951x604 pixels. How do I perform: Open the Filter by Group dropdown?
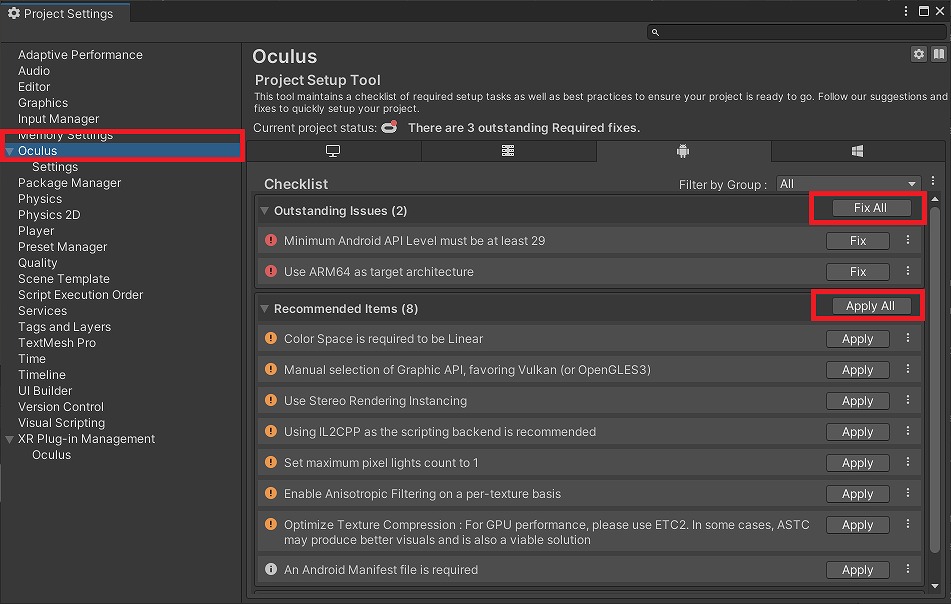[849, 184]
